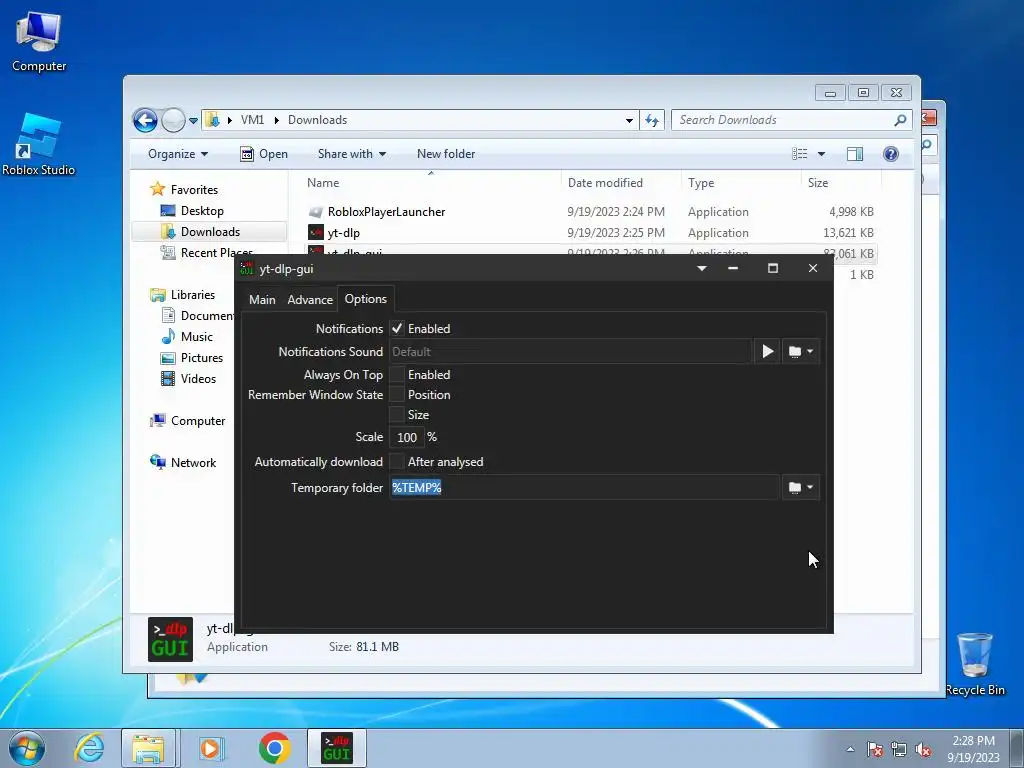Open address bar previous locations dropdown

pos(629,120)
